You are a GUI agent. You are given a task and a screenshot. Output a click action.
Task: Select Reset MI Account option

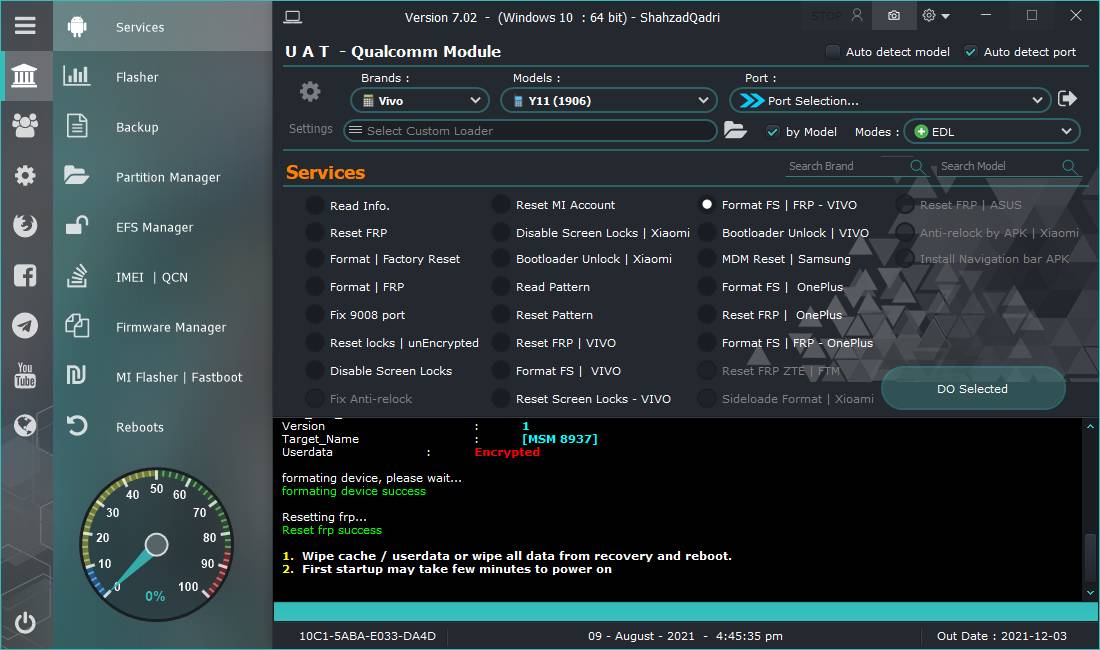(x=501, y=205)
